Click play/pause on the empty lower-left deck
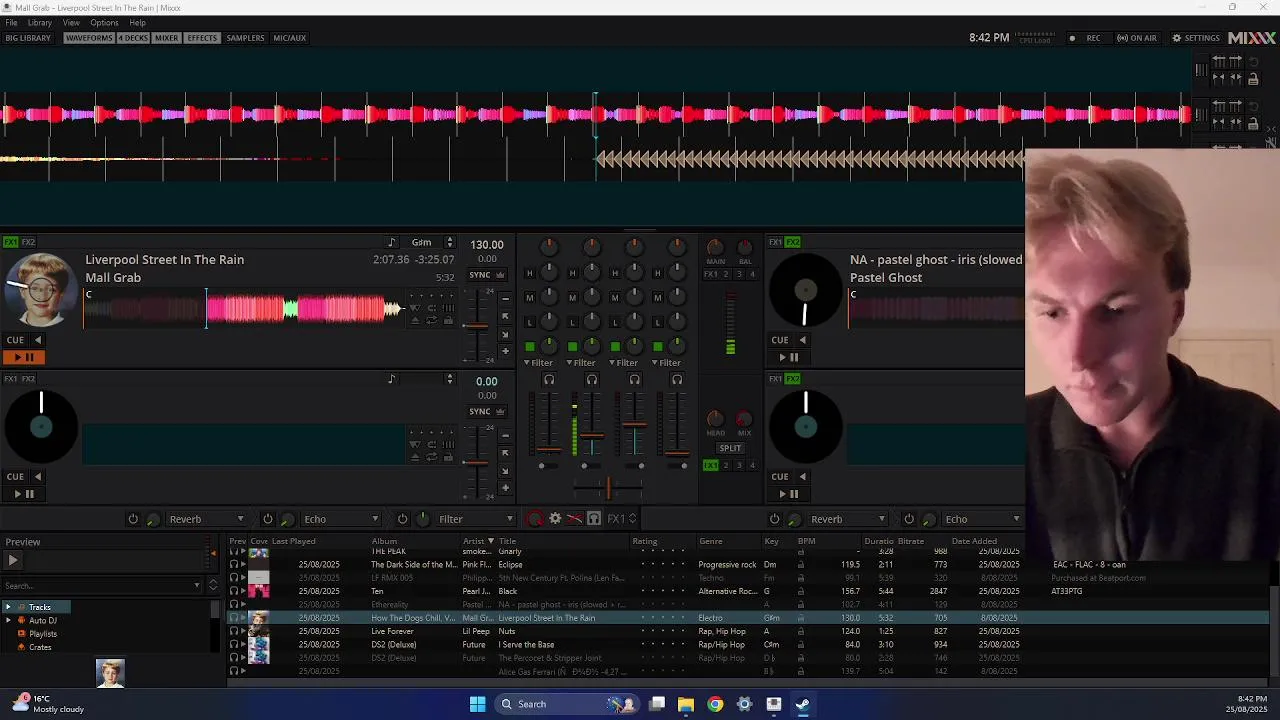 pos(23,494)
